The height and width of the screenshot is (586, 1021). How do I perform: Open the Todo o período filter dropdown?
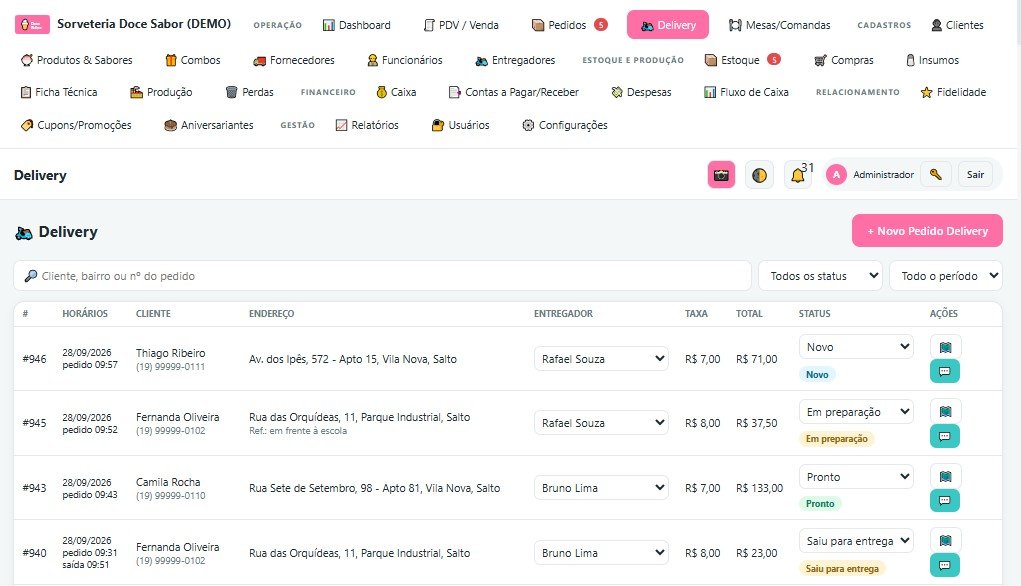(946, 276)
